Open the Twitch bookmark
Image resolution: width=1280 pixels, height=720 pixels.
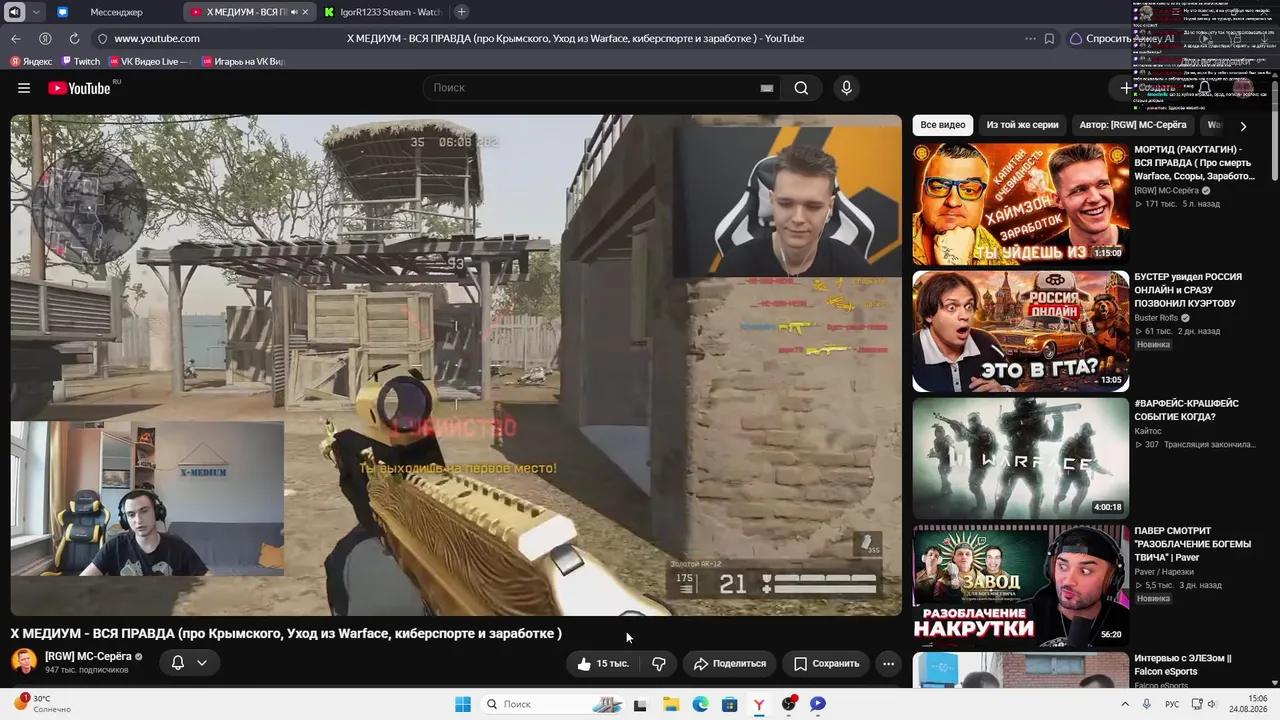(81, 62)
